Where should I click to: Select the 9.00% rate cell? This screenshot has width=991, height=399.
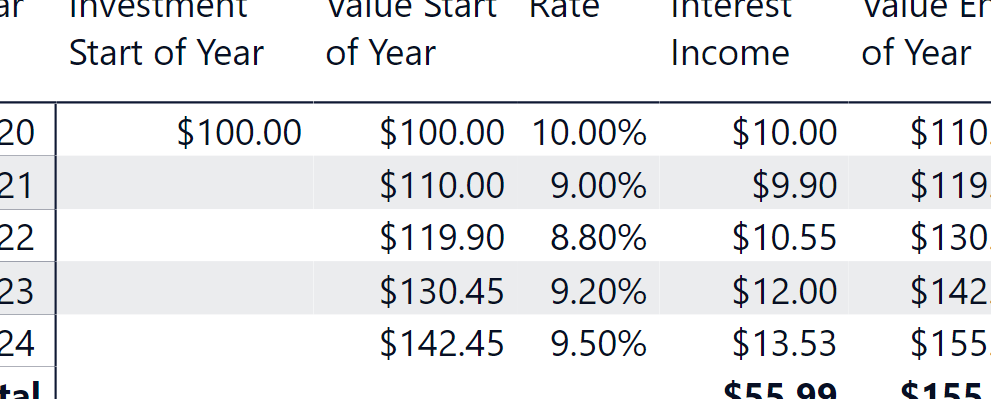click(588, 183)
